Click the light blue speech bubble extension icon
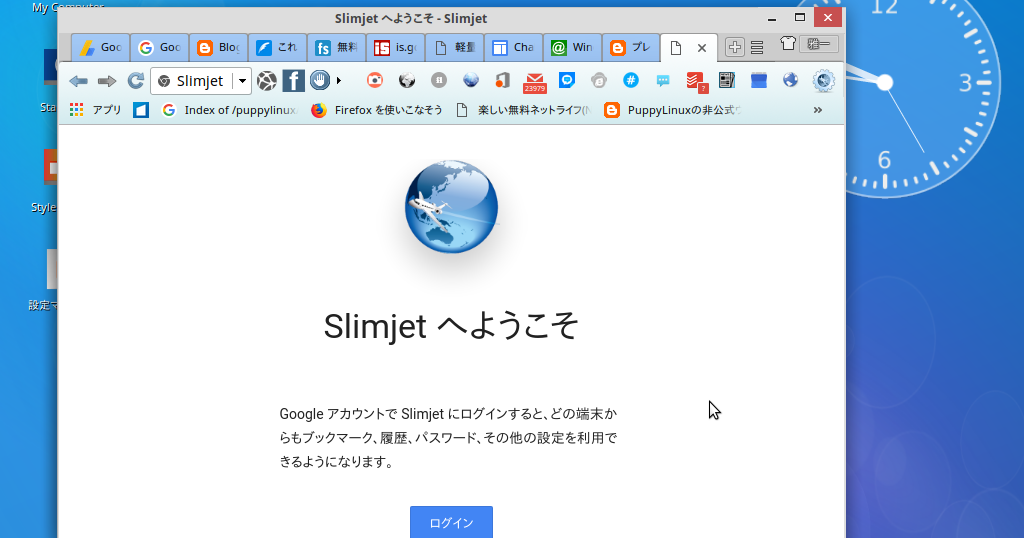This screenshot has width=1024, height=538. coord(663,80)
